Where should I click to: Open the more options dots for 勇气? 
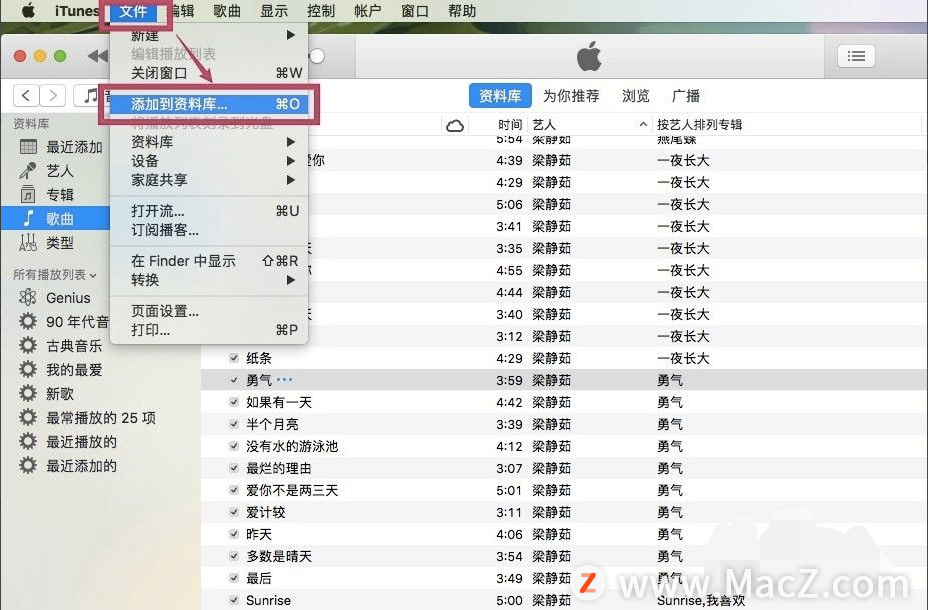point(285,379)
